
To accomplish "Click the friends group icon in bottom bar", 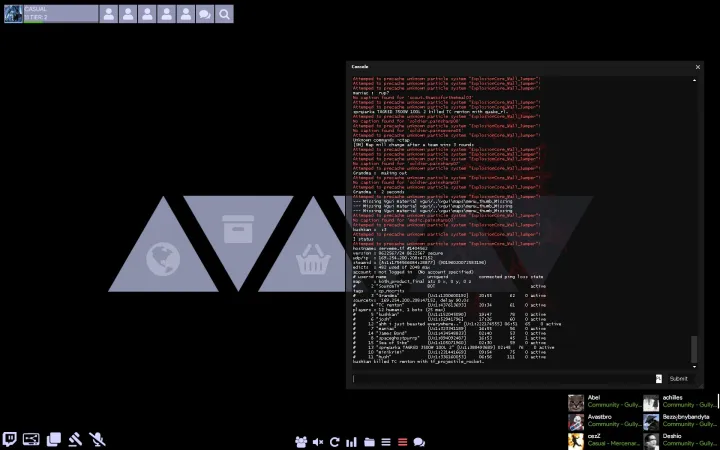I will 301,441.
